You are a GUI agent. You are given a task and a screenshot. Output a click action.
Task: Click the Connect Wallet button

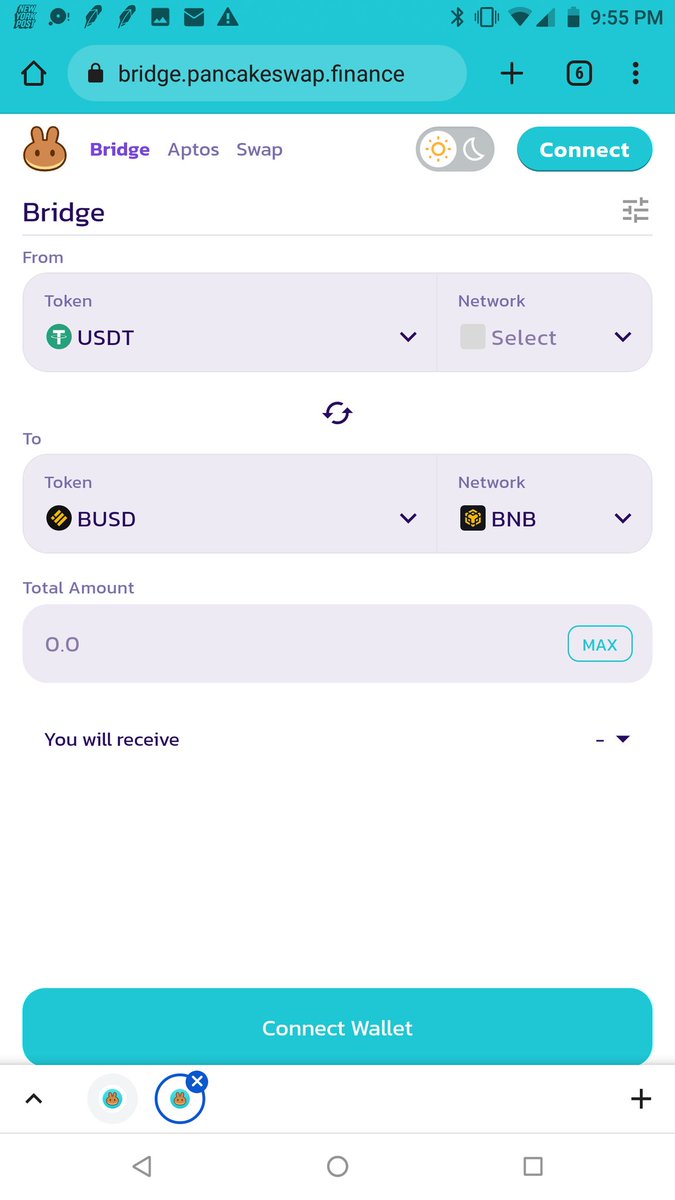coord(337,1028)
